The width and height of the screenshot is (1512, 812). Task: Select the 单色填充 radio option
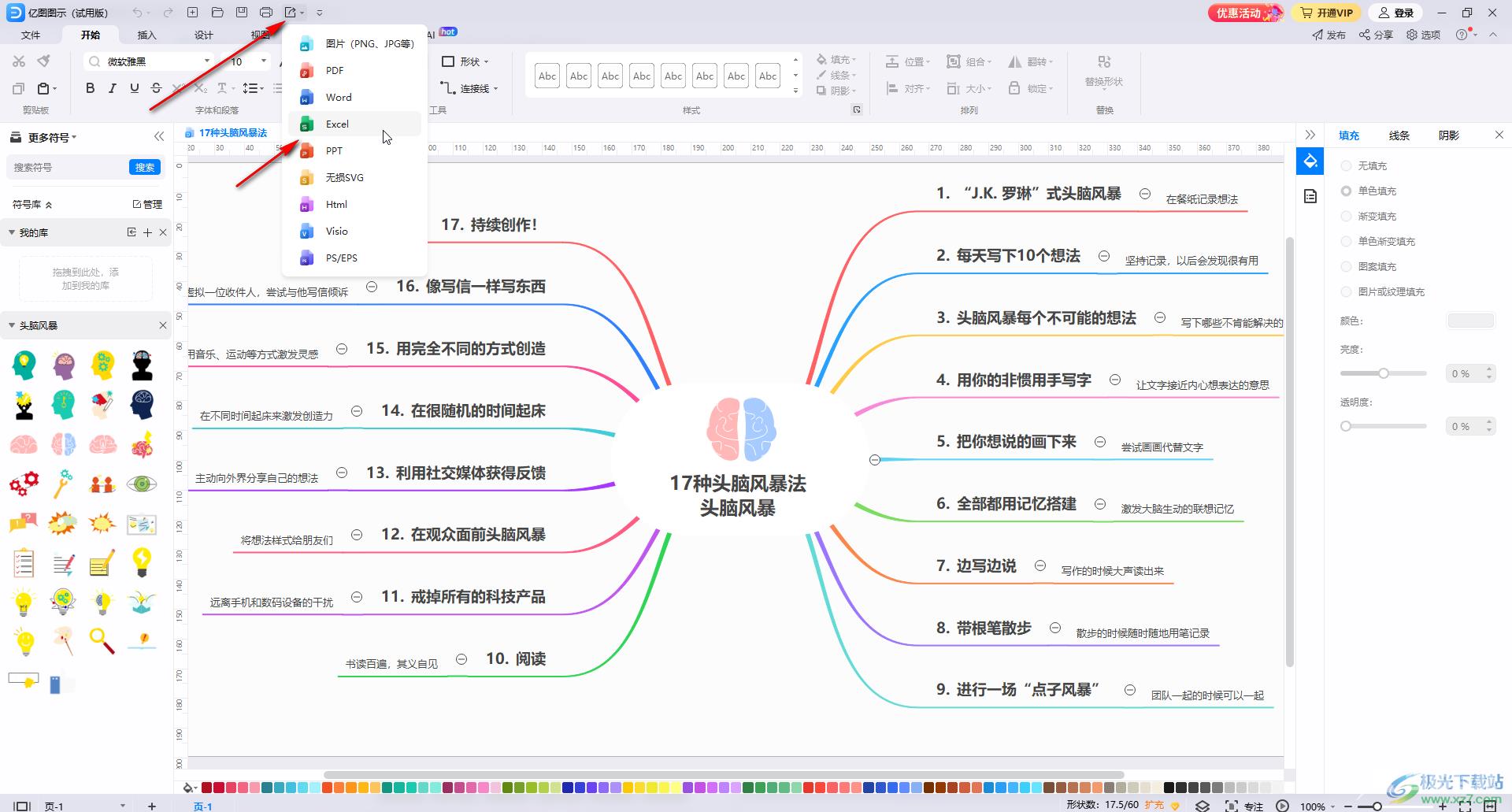pyautogui.click(x=1346, y=191)
